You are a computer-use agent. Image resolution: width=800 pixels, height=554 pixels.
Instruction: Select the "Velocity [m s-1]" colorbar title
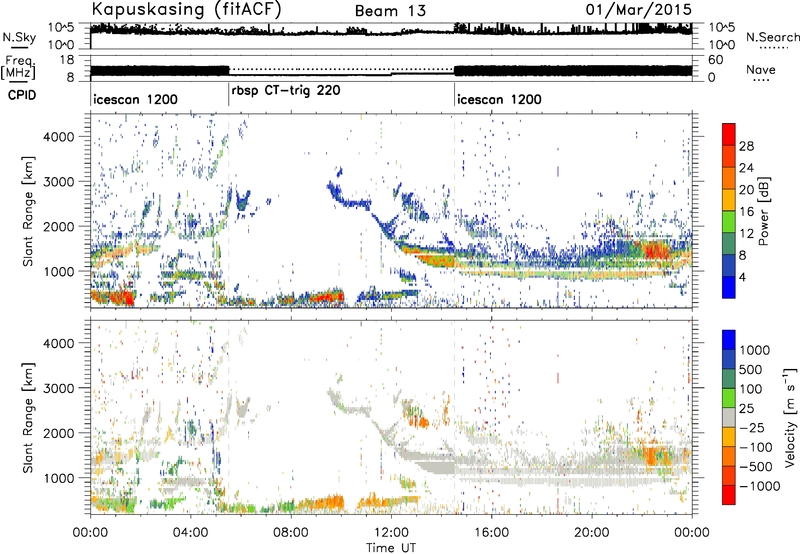pyautogui.click(x=789, y=417)
